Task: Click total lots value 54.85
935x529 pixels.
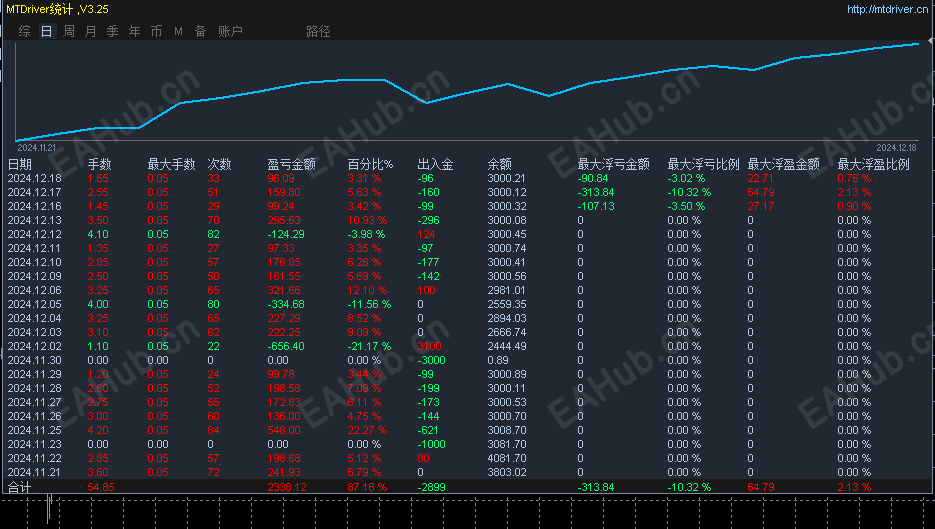Action: [101, 487]
